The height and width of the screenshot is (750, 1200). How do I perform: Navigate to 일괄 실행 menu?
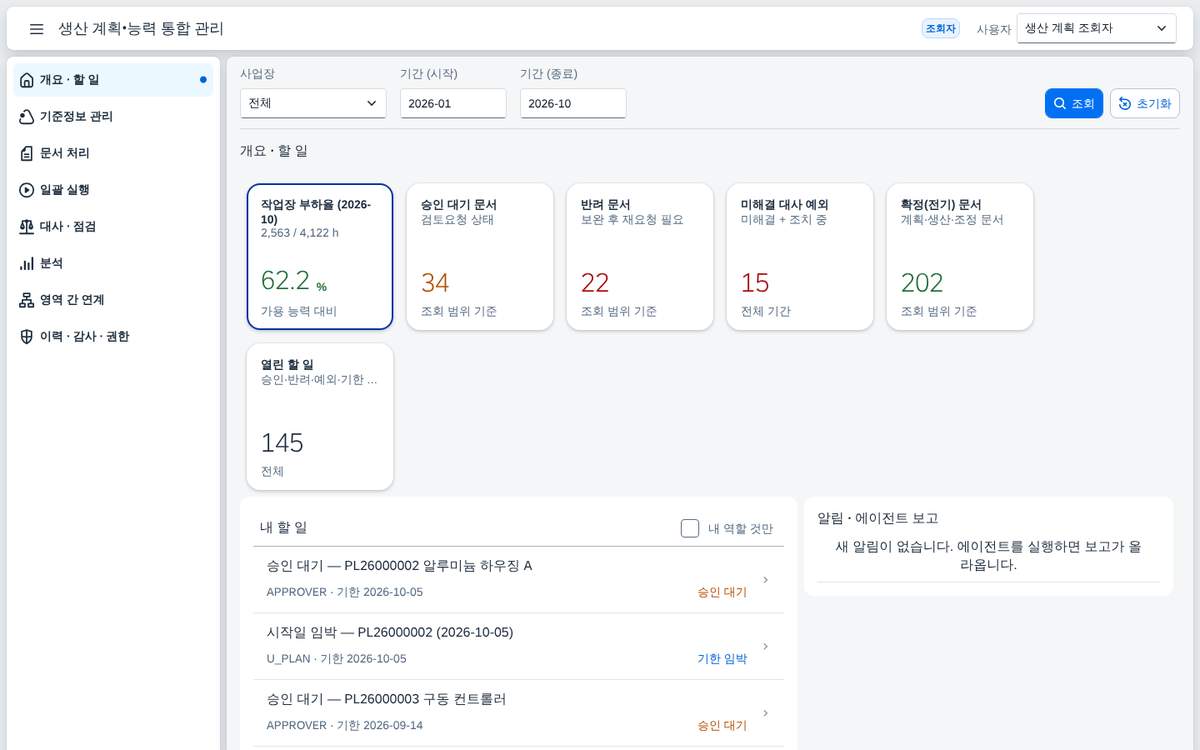coord(113,190)
